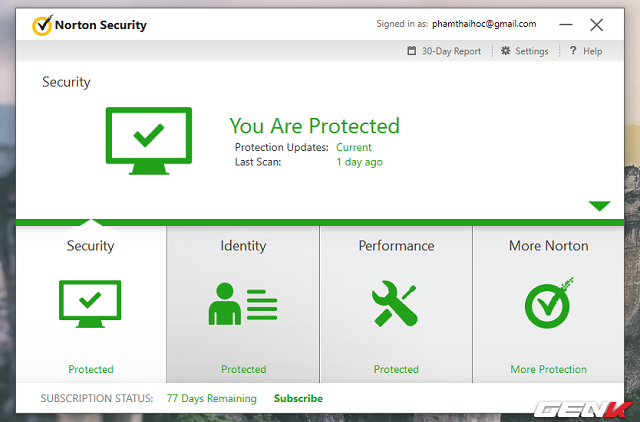640x422 pixels.
Task: Open the More Norton tab
Action: (549, 246)
